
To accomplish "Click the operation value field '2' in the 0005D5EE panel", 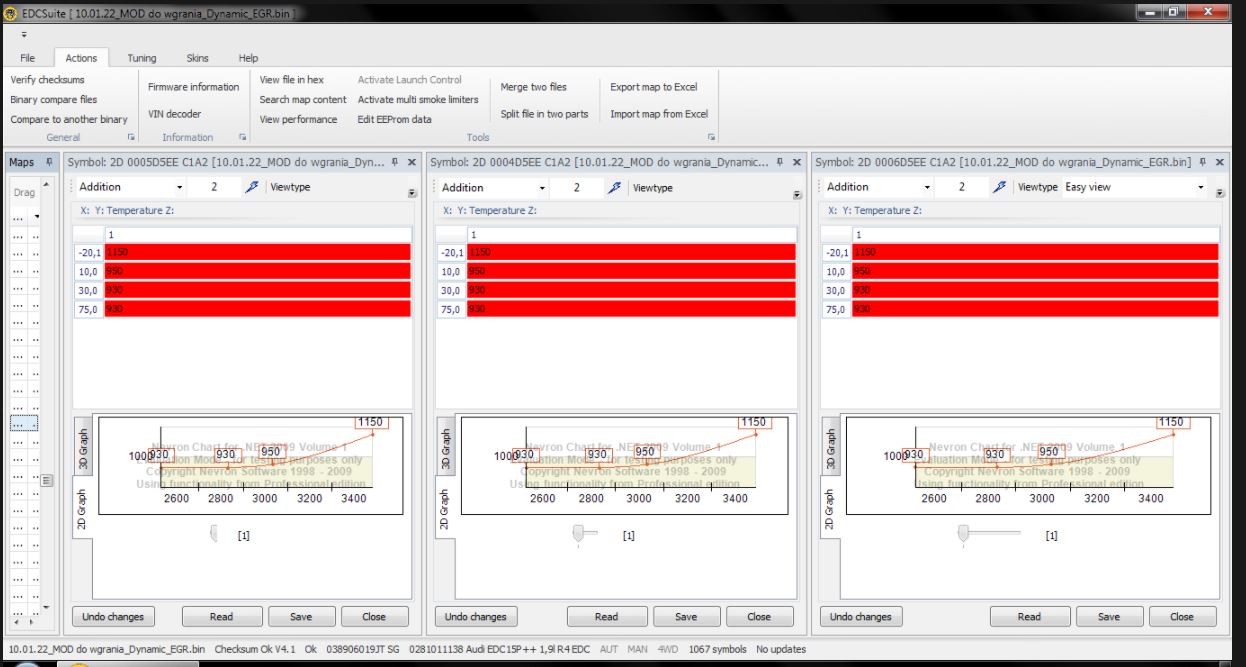I will tap(214, 187).
